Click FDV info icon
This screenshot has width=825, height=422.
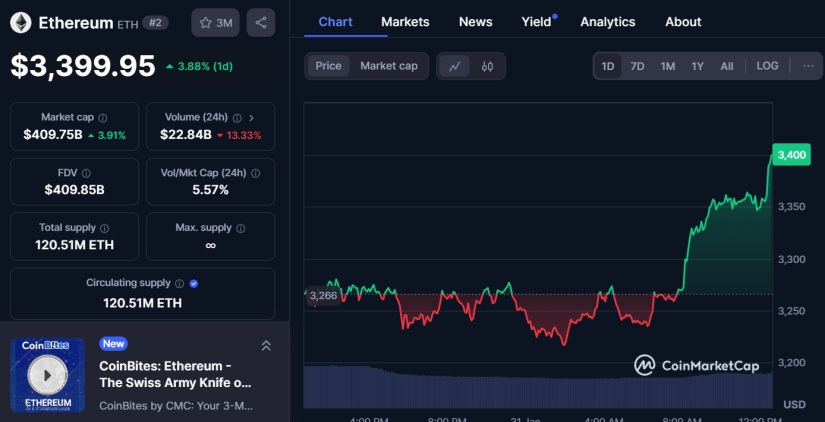[x=86, y=173]
